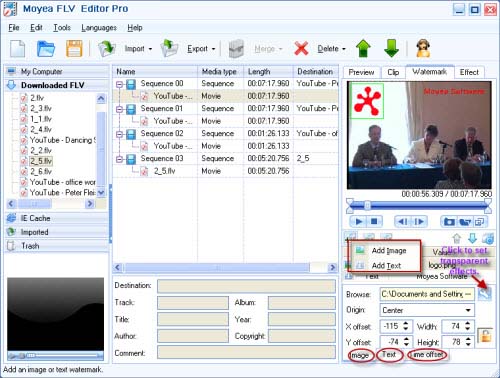Open support via headset person icon

[423, 49]
